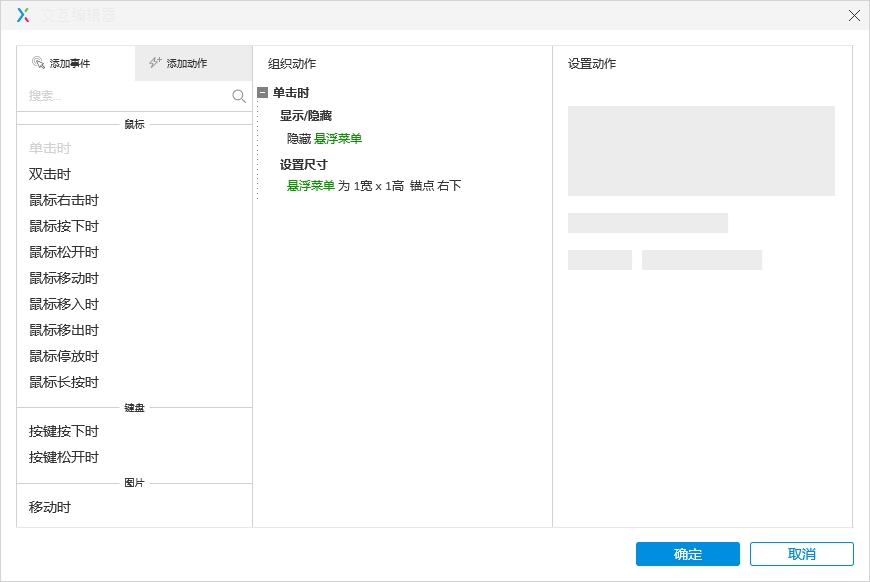Select the 移动时 event under 图片

pyautogui.click(x=50, y=507)
